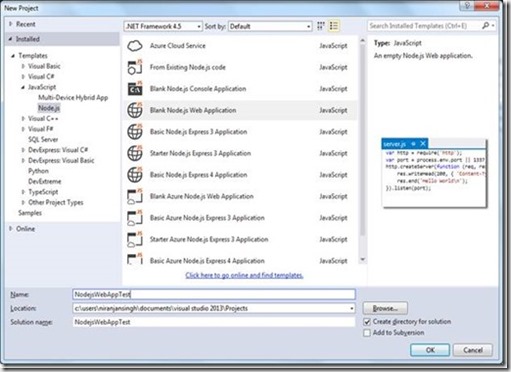511x372 pixels.
Task: Select Starter Node.js Express 3 Application text
Action: pos(200,153)
